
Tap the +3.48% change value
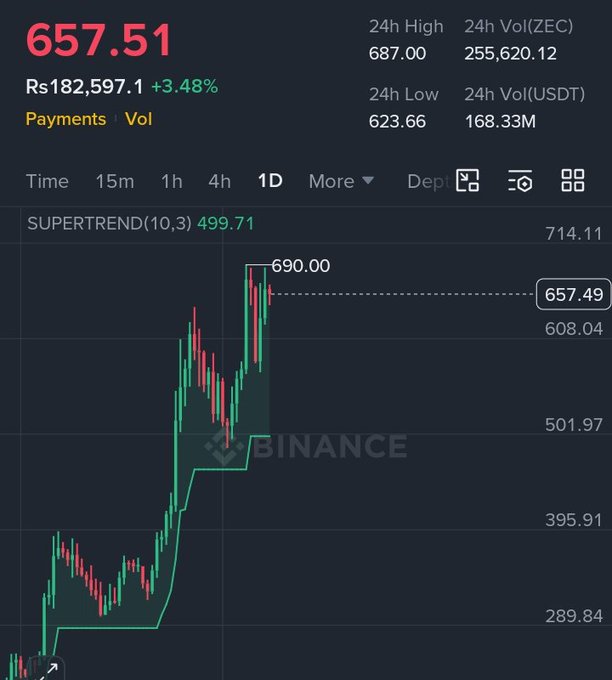coord(185,86)
